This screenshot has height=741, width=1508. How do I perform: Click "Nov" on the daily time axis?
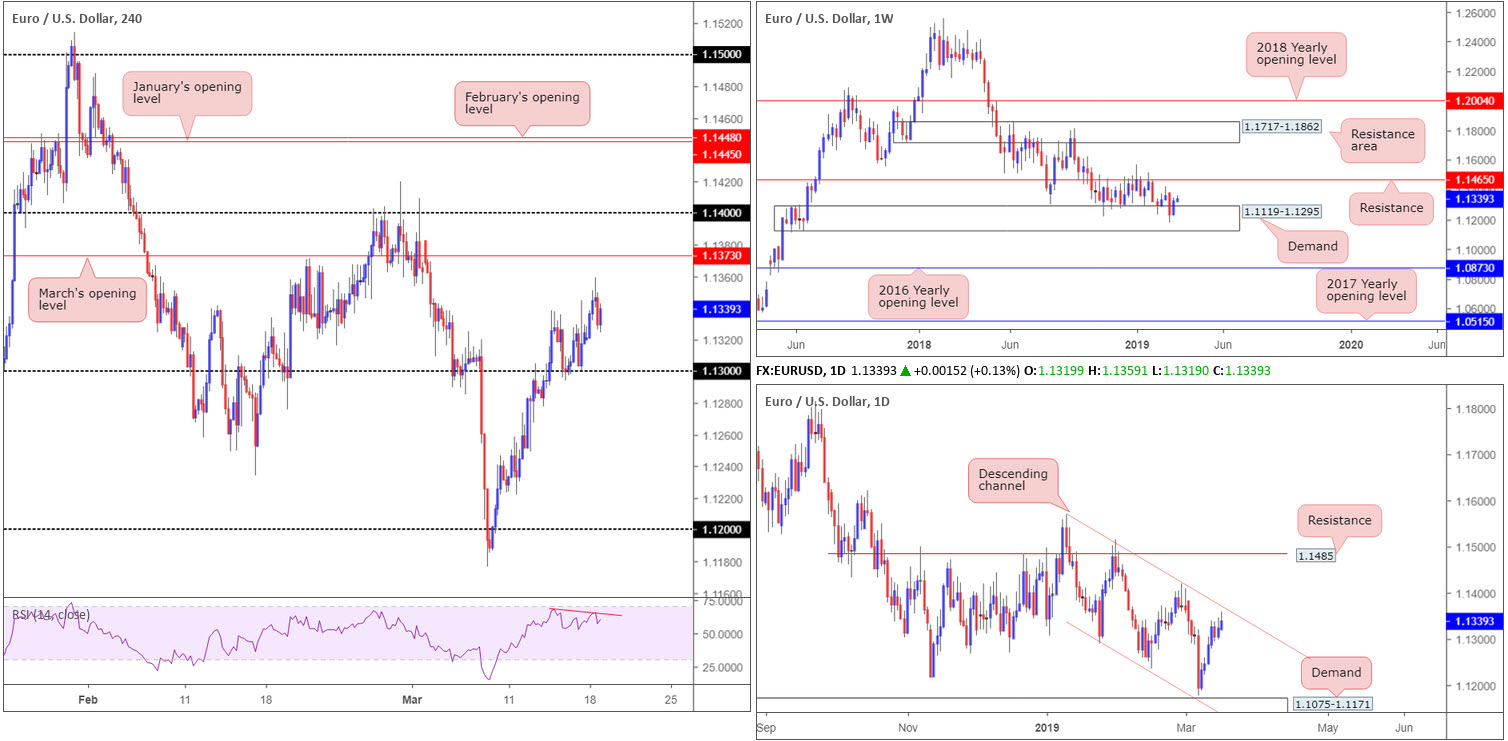(x=907, y=727)
